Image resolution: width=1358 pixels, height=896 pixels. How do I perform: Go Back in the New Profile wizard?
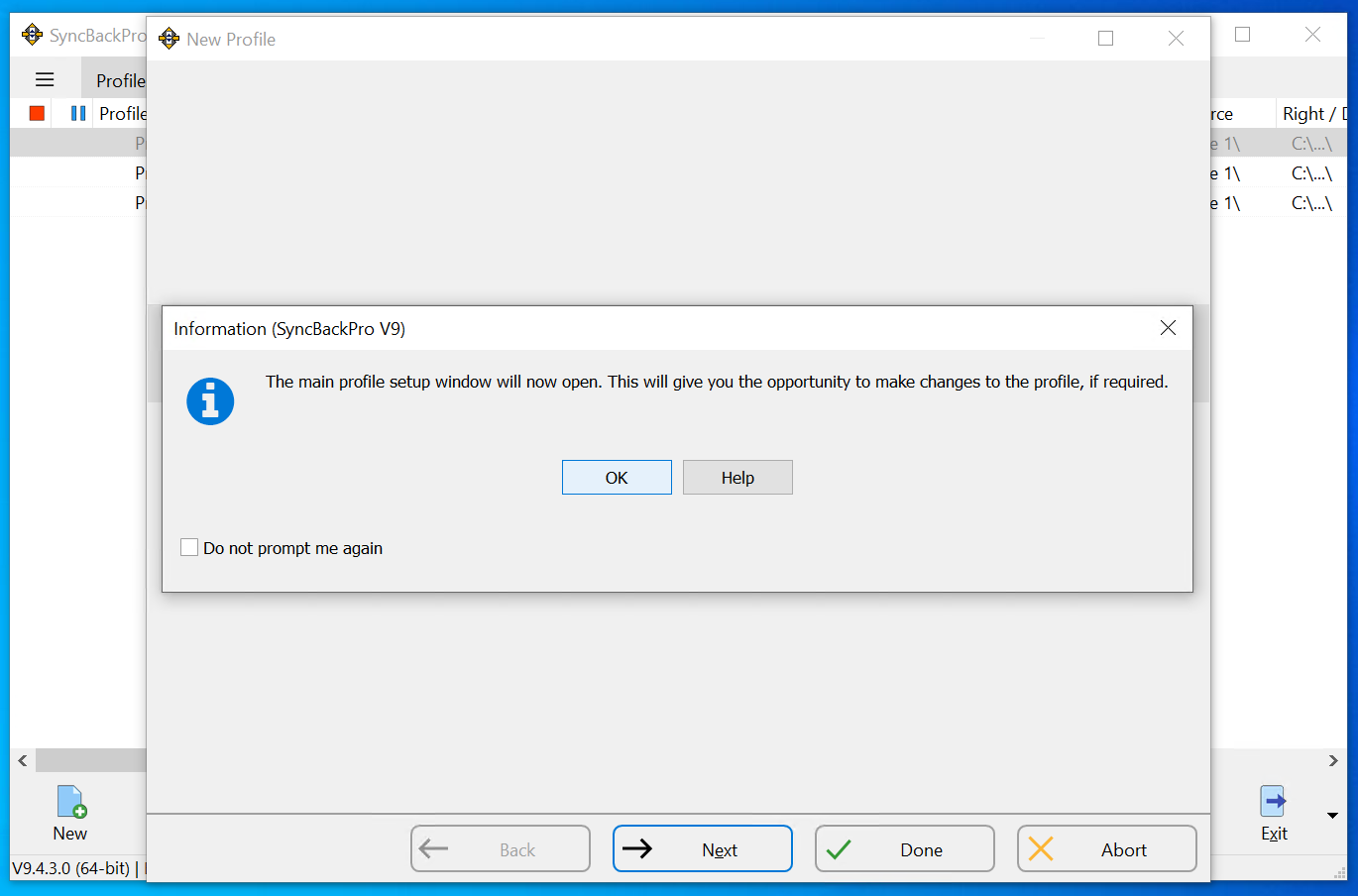click(501, 849)
